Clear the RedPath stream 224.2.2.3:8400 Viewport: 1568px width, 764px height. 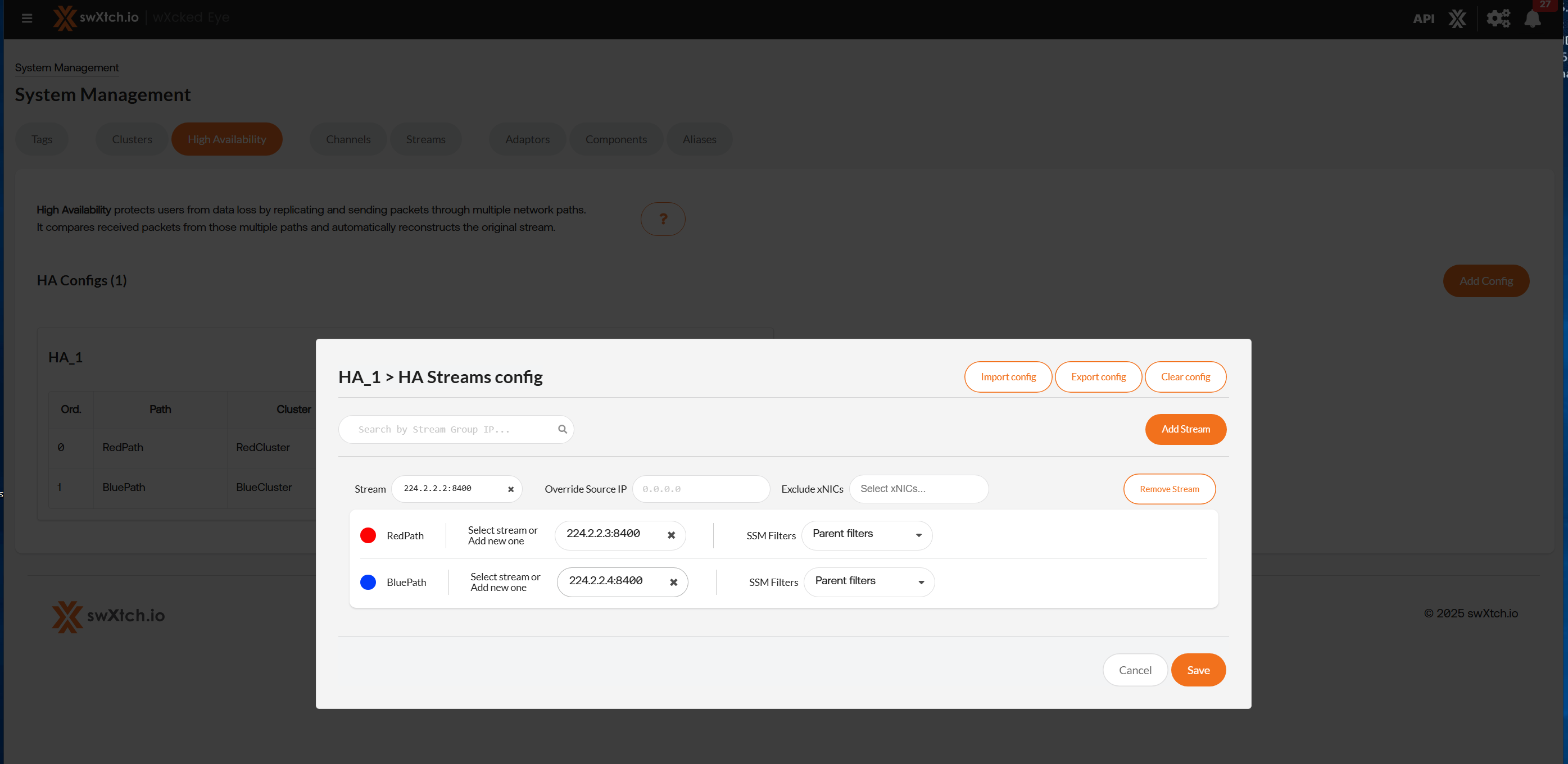click(x=672, y=535)
